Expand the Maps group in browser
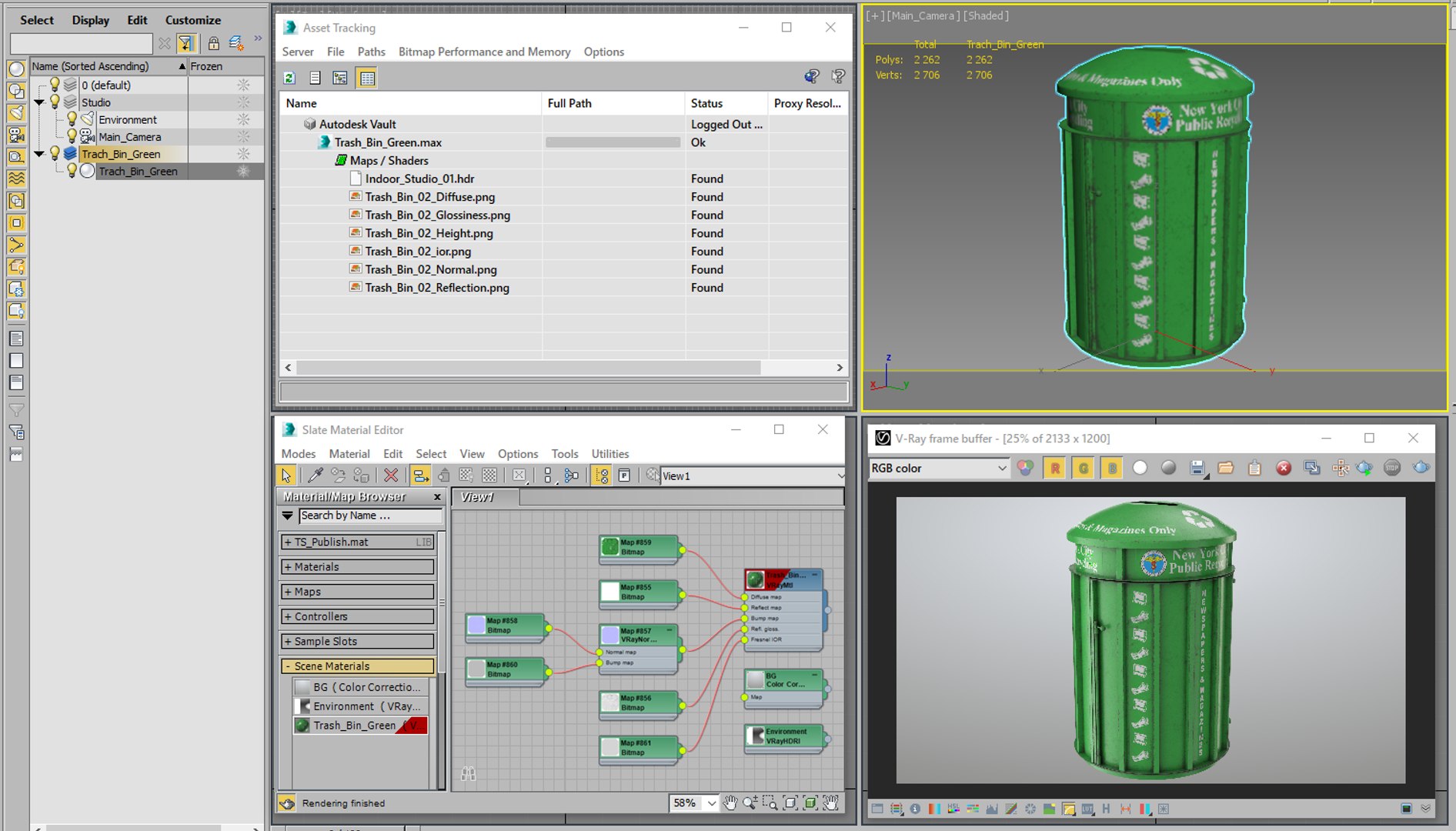 tap(358, 592)
